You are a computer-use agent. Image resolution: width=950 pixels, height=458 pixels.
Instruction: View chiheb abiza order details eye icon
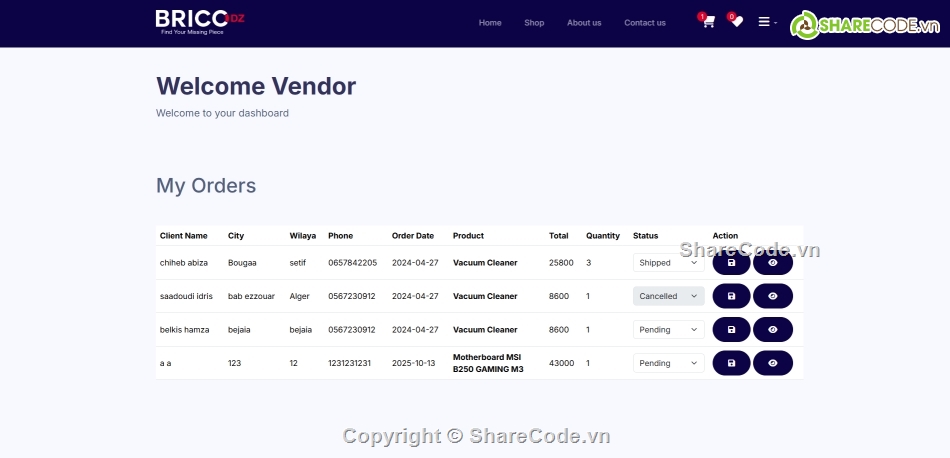[772, 263]
